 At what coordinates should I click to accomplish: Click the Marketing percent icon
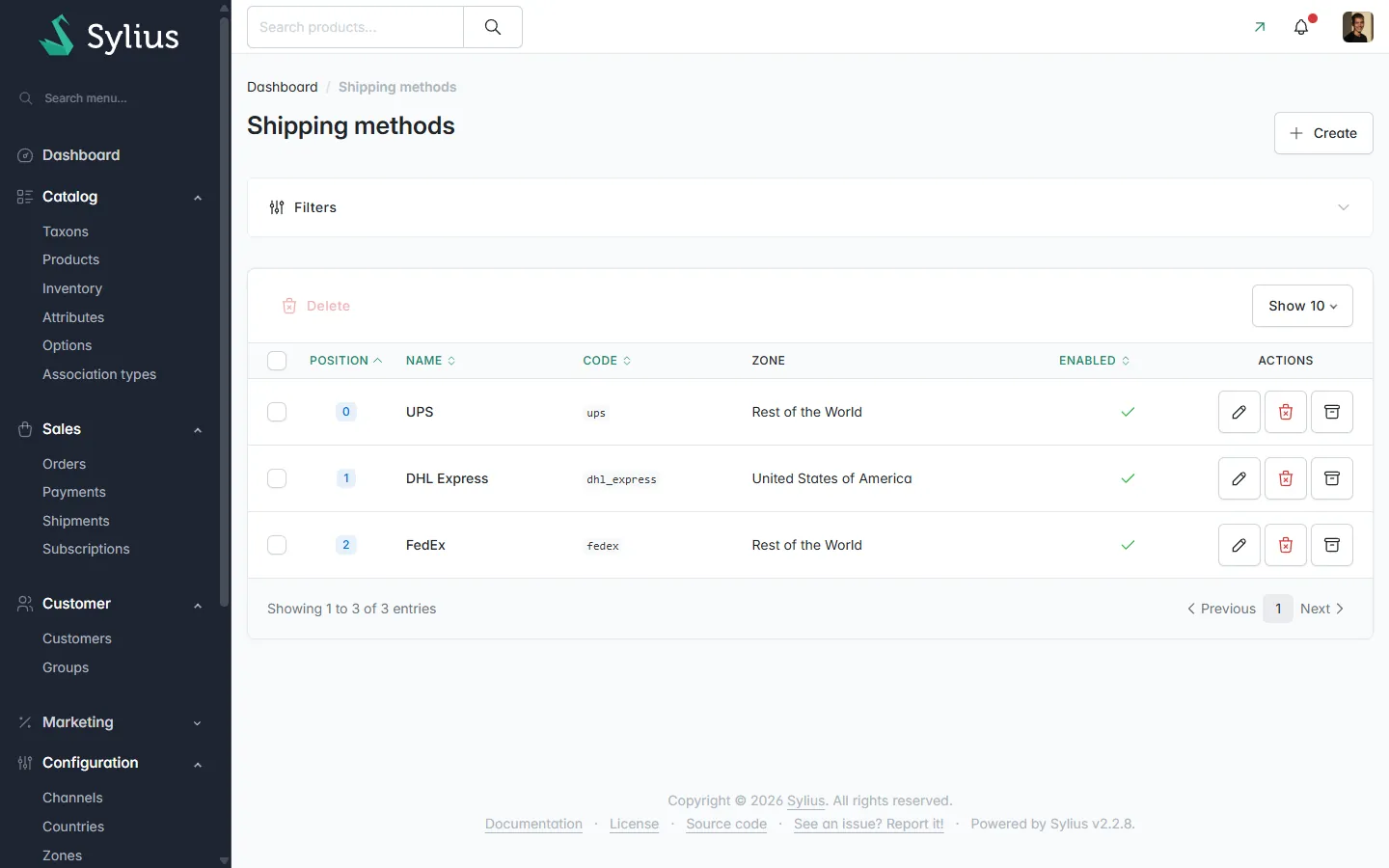click(25, 722)
